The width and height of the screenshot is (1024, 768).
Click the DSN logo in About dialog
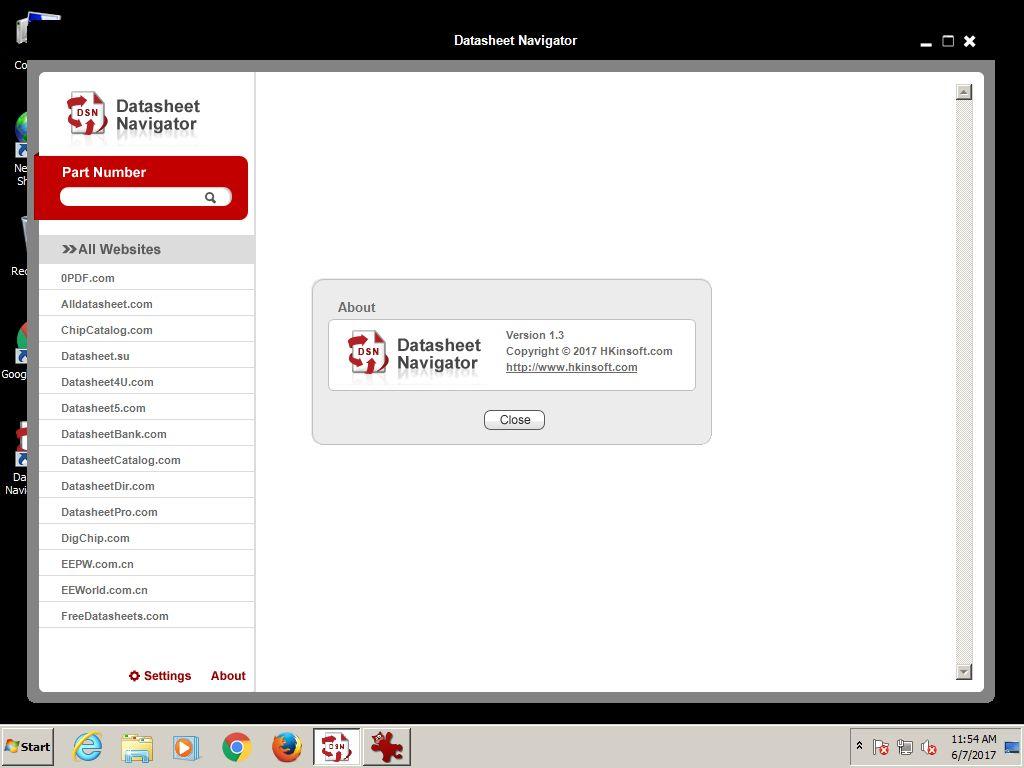tap(367, 353)
